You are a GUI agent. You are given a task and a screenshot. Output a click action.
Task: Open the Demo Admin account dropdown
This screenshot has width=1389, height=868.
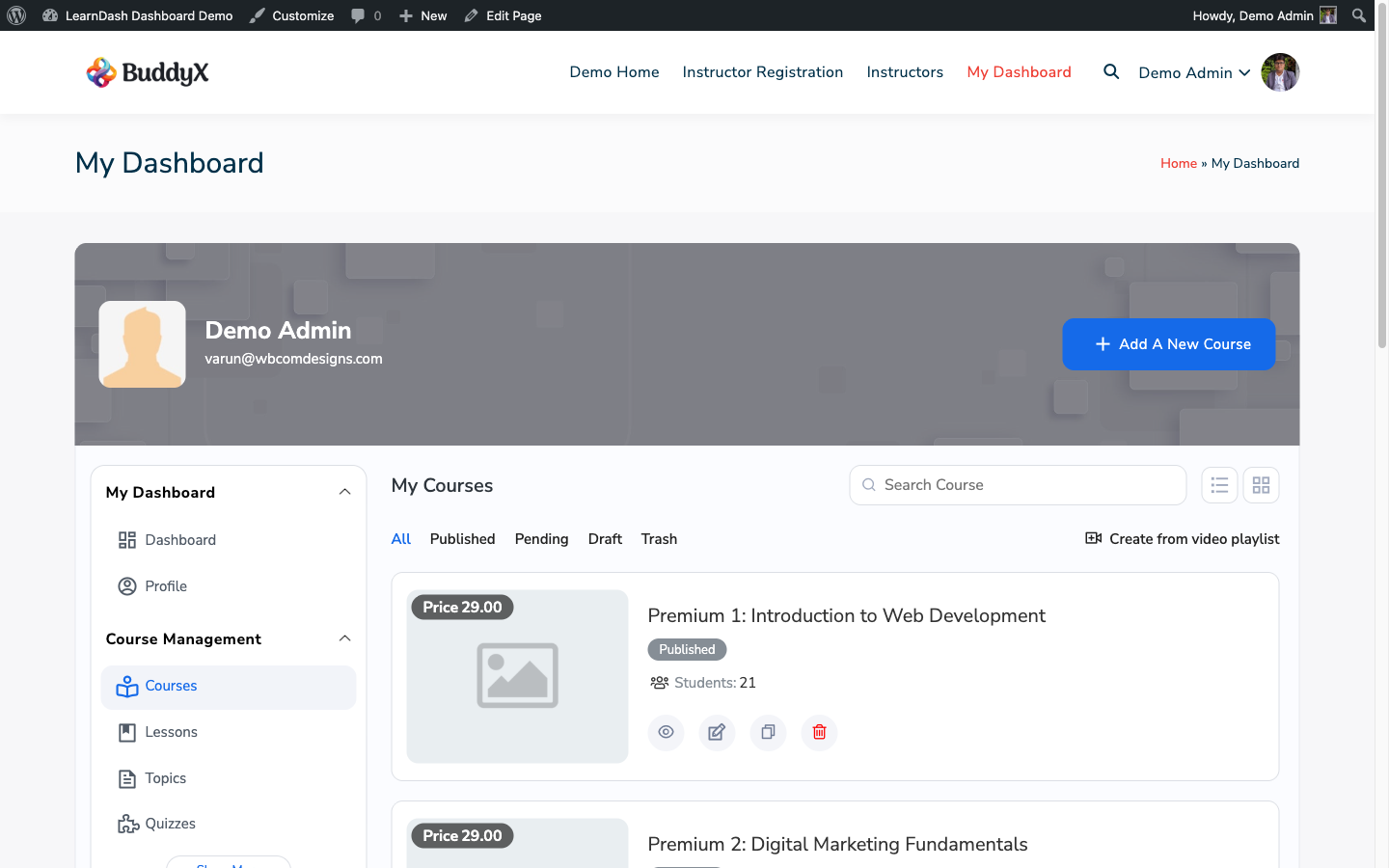coord(1194,72)
